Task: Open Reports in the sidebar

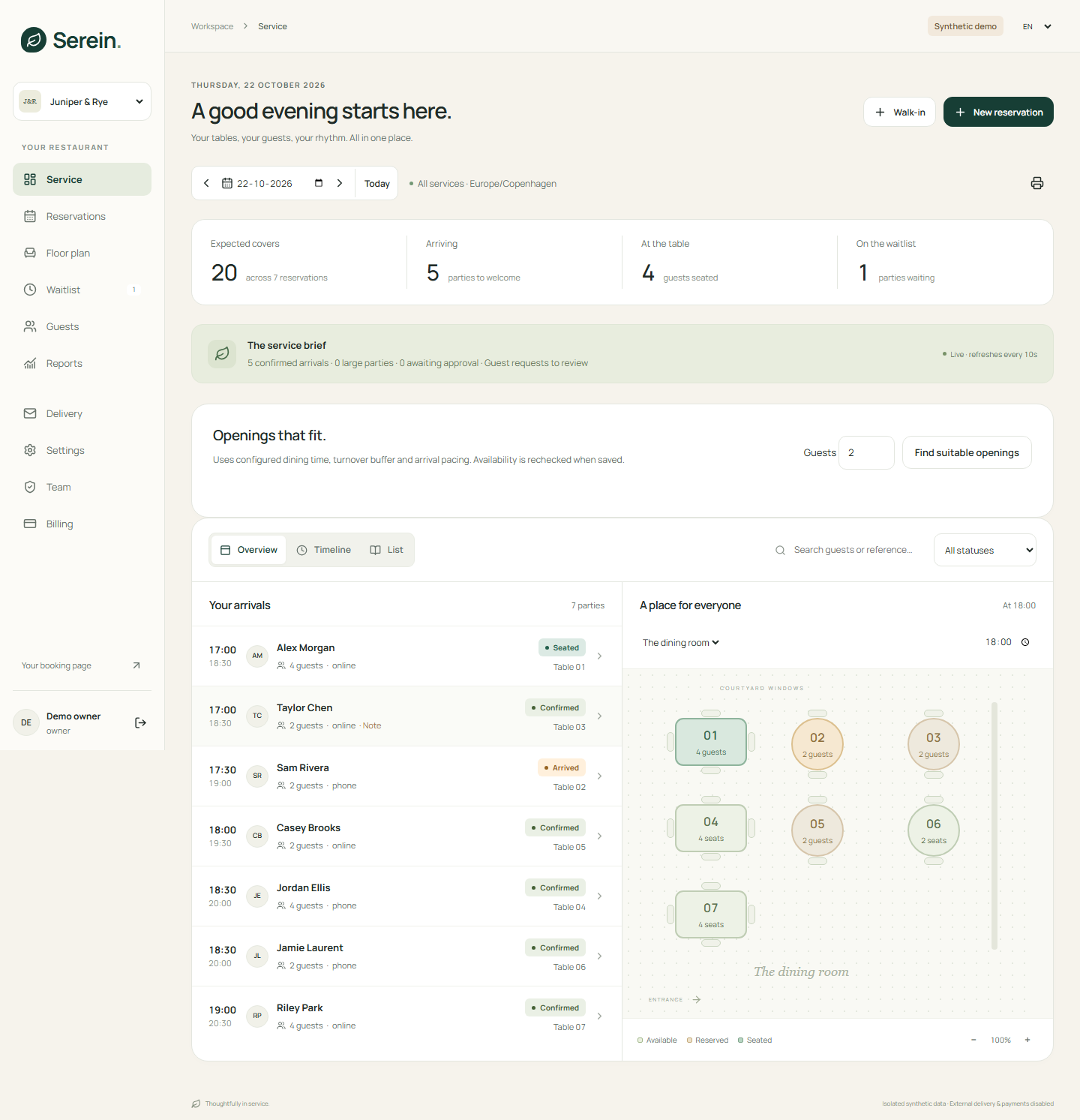Action: 82,363
